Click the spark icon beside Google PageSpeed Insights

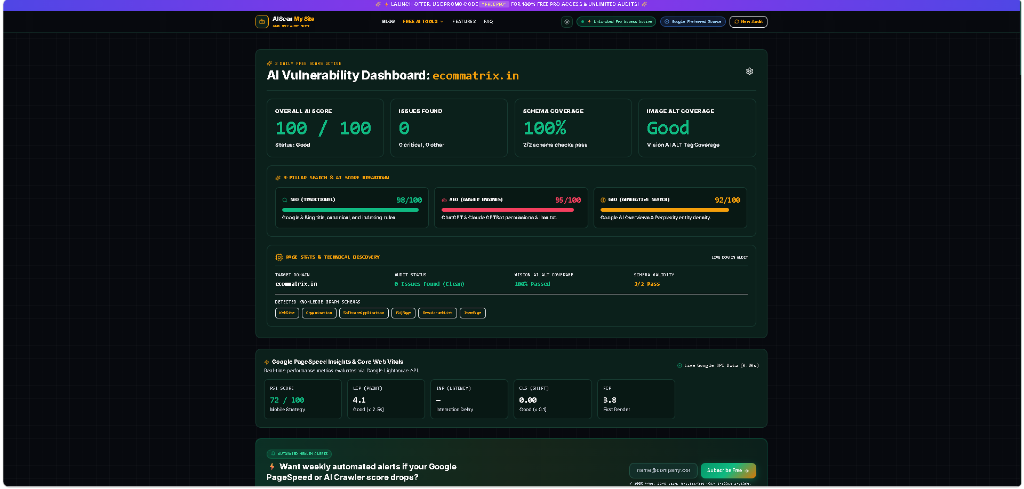[266, 362]
